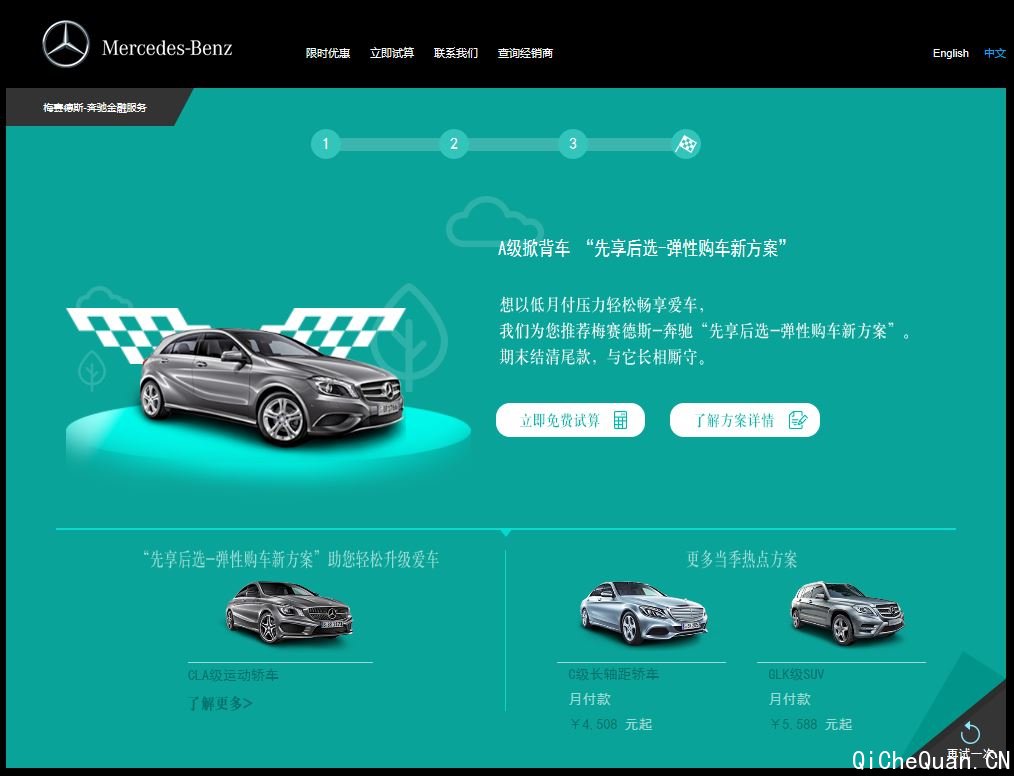Click the ￥5,588 元起 price text
Viewport: 1014px width, 776px height.
(x=810, y=724)
